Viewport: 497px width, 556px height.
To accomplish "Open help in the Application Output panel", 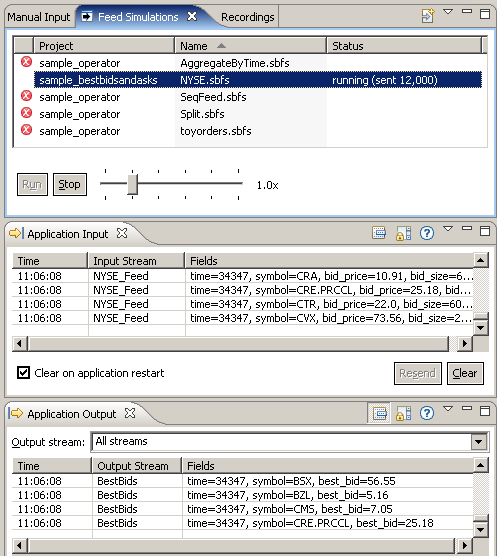I will 427,413.
